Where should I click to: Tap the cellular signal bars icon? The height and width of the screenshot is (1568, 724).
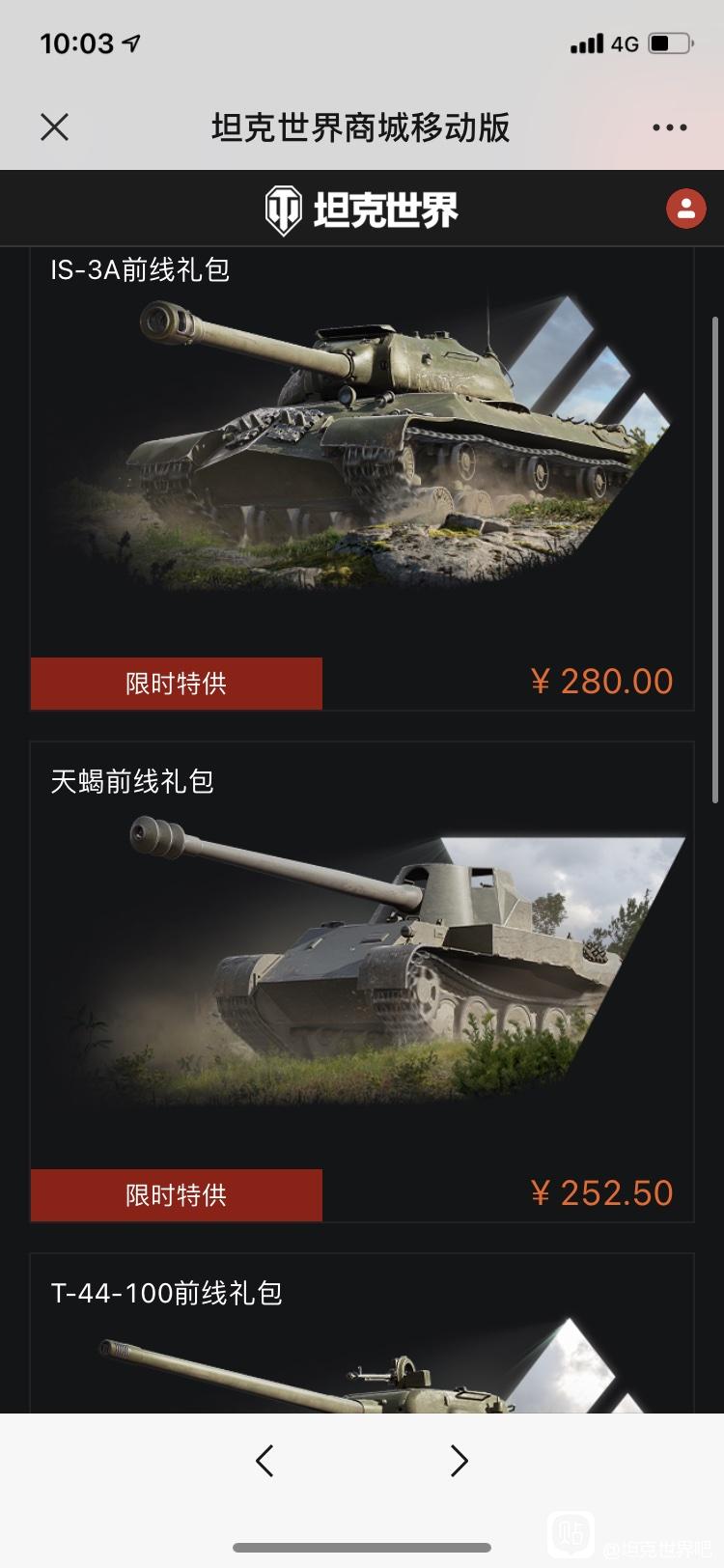587,43
